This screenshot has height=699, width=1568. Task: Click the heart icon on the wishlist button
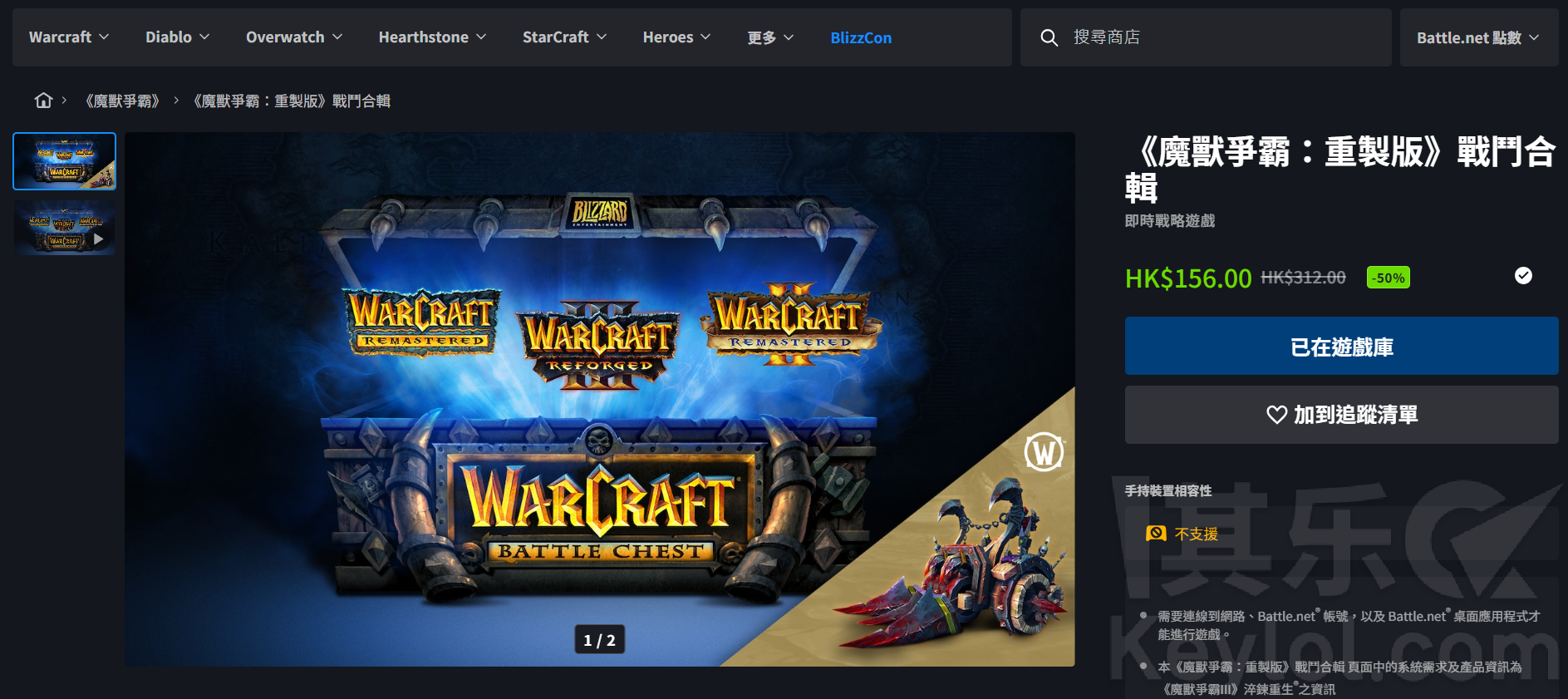coord(1276,415)
